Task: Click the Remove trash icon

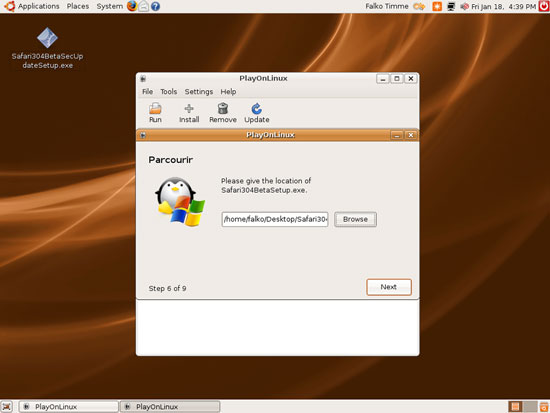Action: click(223, 108)
